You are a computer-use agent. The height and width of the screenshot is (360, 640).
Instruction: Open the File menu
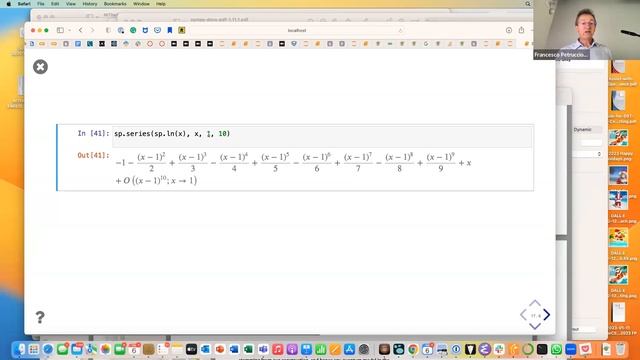(41, 4)
